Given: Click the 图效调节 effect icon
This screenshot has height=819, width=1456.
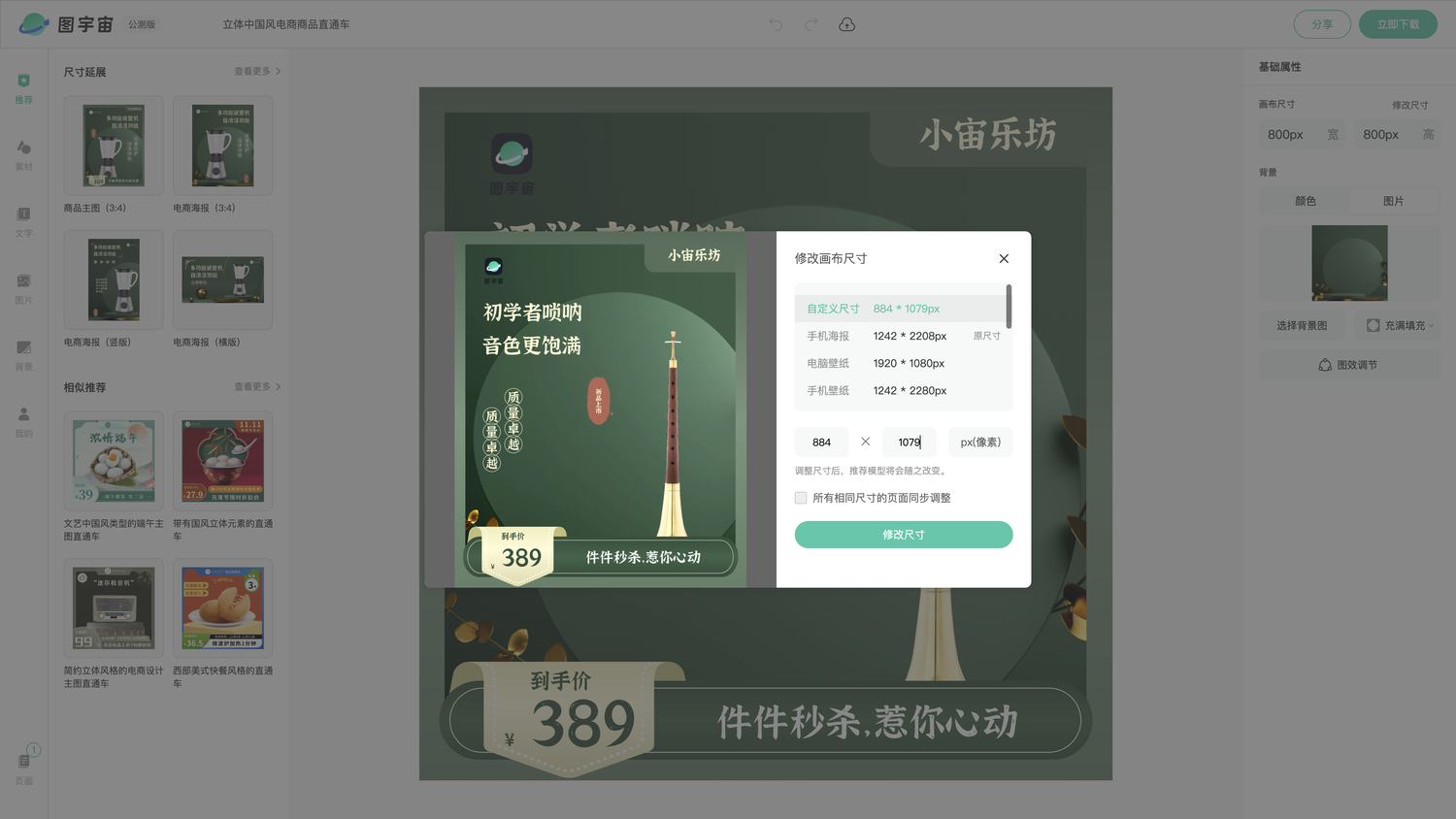Looking at the screenshot, I should pos(1325,365).
